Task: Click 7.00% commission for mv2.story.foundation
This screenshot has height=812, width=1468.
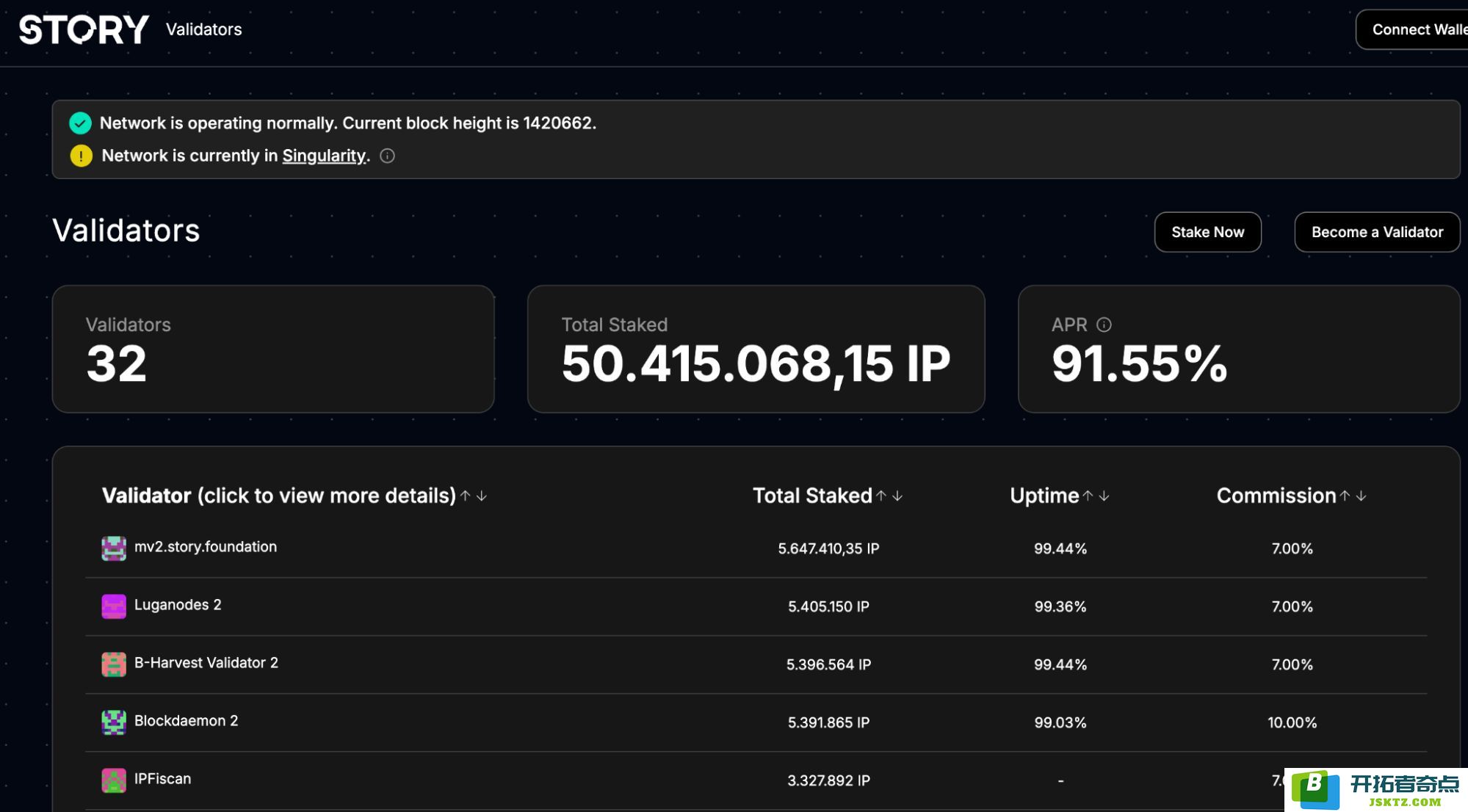Action: pyautogui.click(x=1292, y=548)
